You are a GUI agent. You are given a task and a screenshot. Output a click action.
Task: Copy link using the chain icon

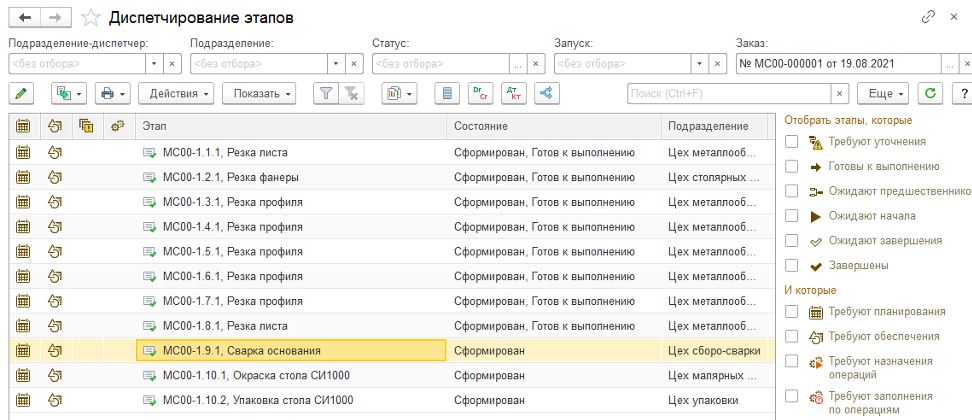pos(928,17)
